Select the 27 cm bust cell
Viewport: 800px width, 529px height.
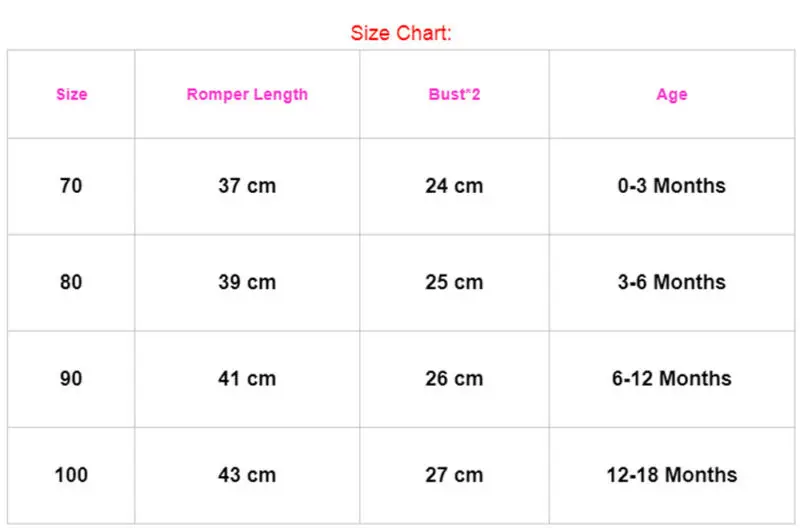(x=454, y=475)
